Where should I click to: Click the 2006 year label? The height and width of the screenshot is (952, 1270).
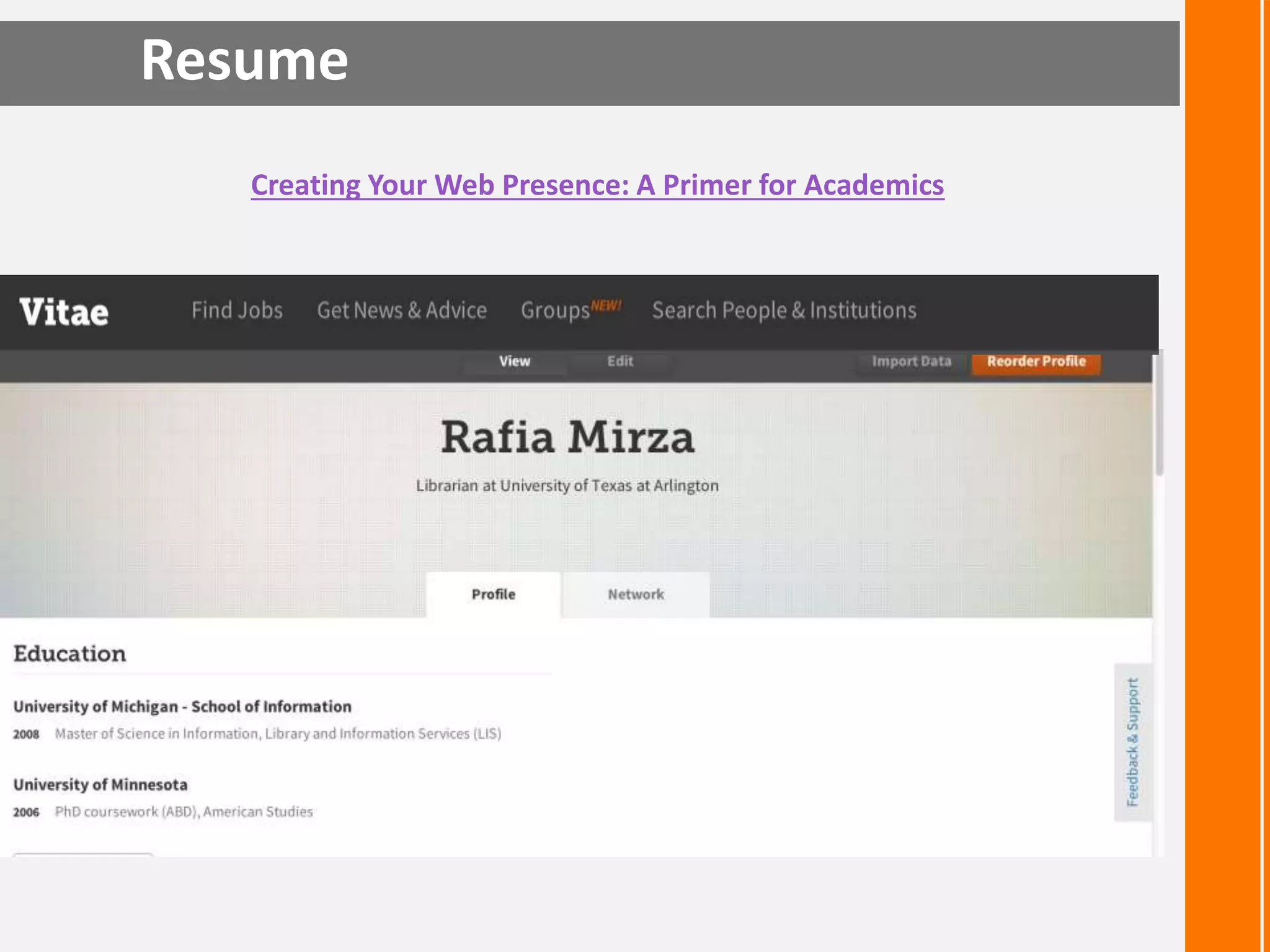tap(26, 813)
